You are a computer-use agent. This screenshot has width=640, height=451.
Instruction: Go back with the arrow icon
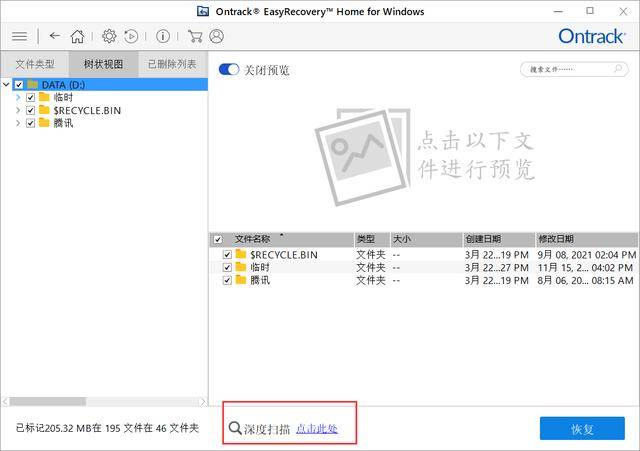point(55,36)
